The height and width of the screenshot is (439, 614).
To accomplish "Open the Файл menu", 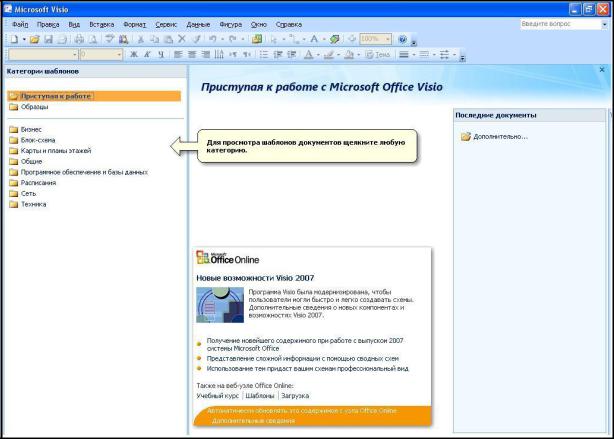I will pyautogui.click(x=20, y=24).
